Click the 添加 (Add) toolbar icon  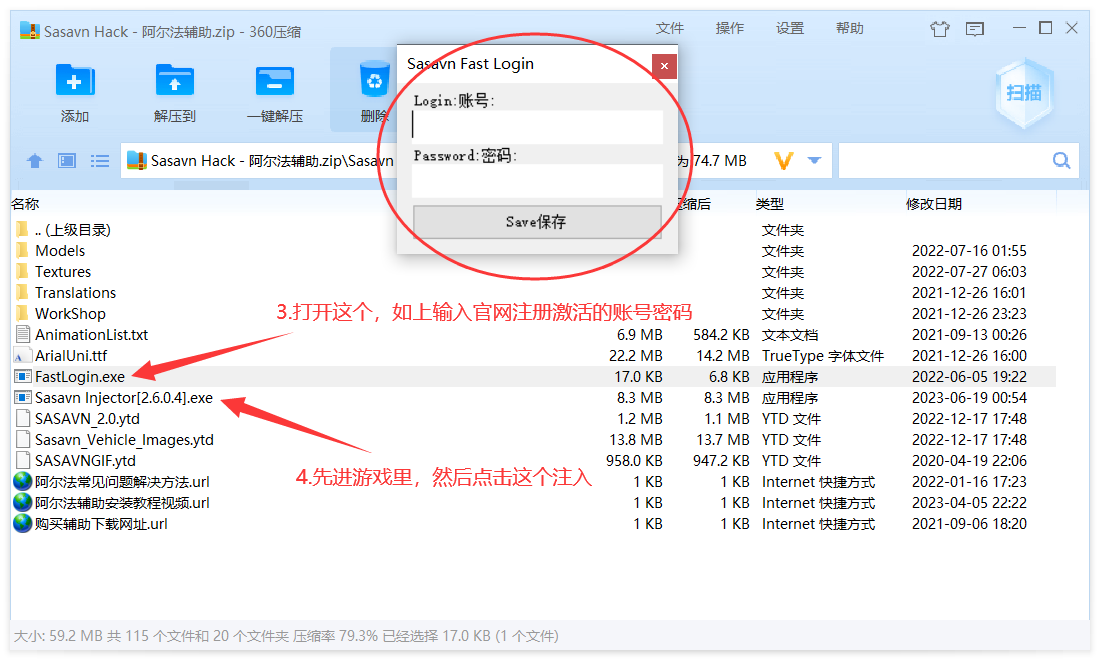point(74,81)
